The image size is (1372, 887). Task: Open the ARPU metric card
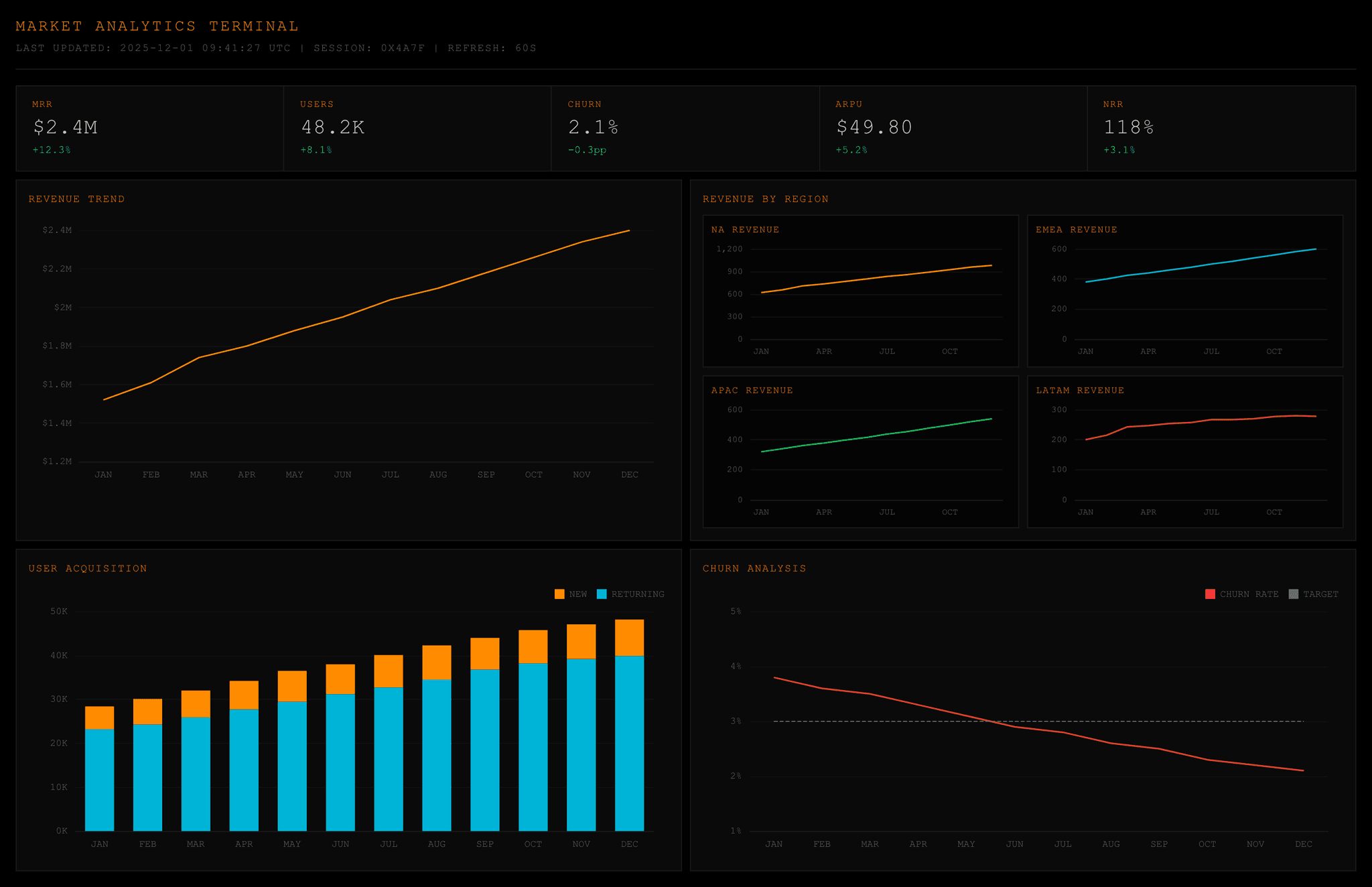[953, 128]
